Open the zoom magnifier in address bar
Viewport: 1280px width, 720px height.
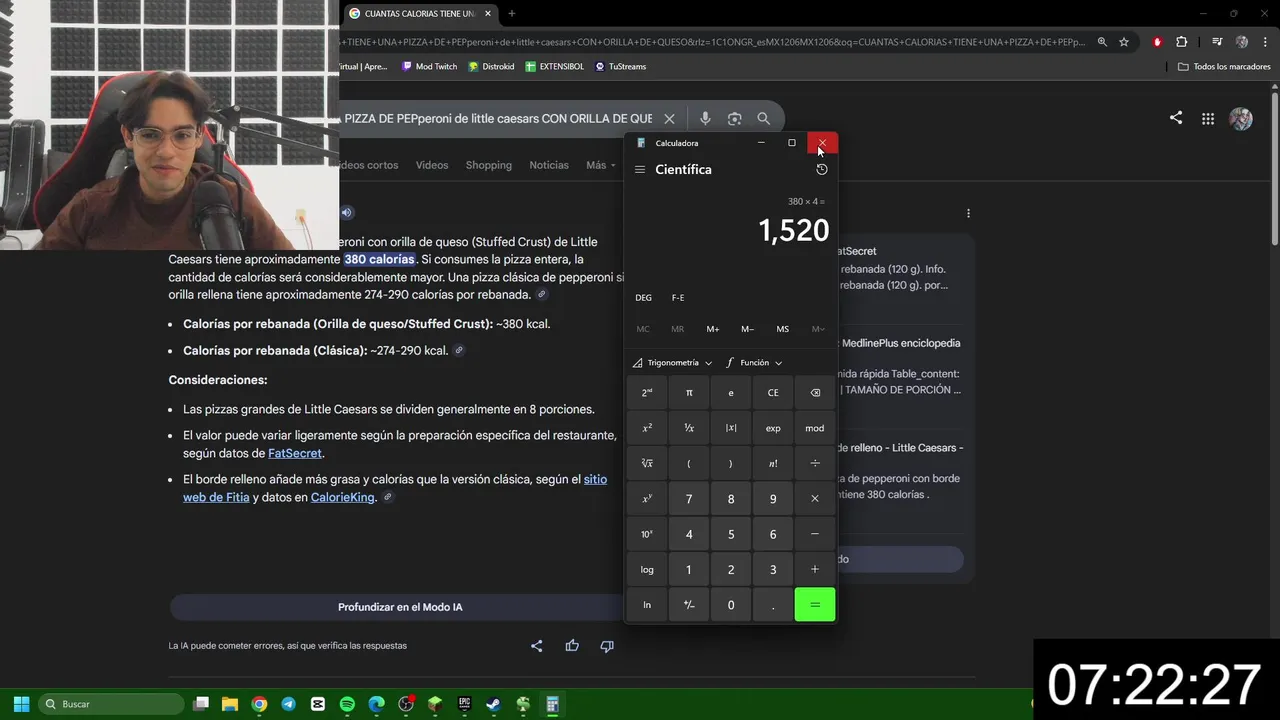click(x=1102, y=42)
